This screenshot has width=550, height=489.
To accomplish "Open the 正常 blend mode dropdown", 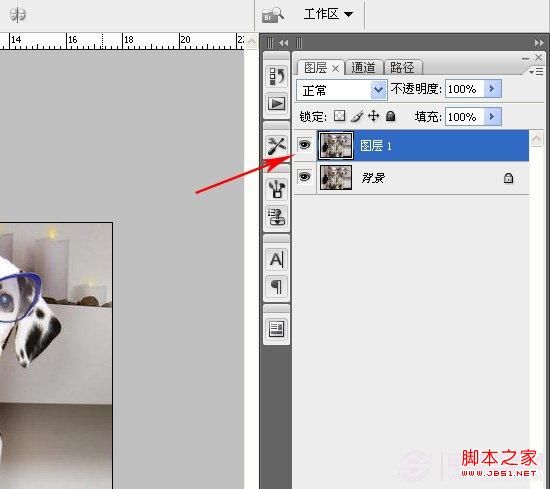I will pos(342,90).
